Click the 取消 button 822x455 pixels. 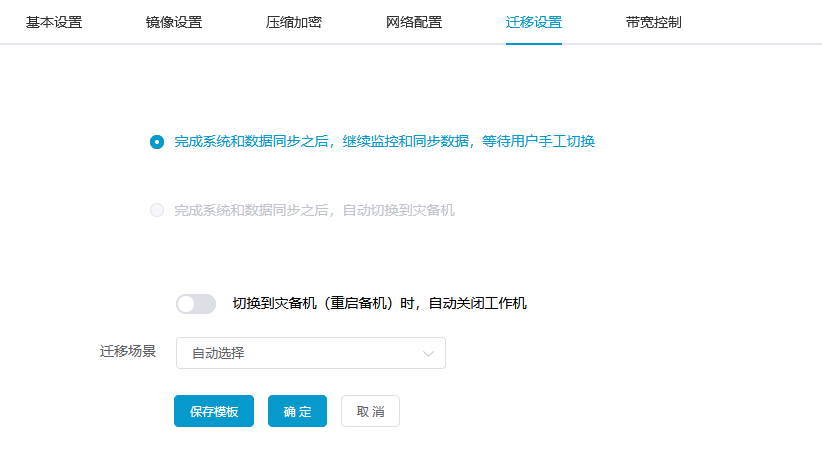371,411
